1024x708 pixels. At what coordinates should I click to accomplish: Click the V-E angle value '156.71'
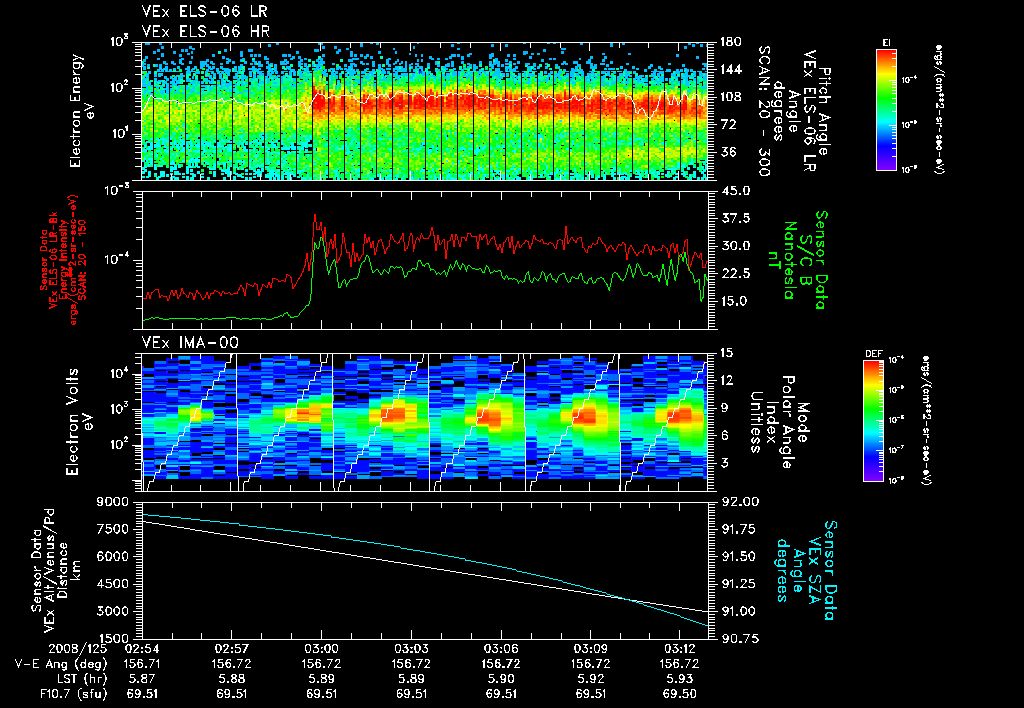(x=142, y=664)
